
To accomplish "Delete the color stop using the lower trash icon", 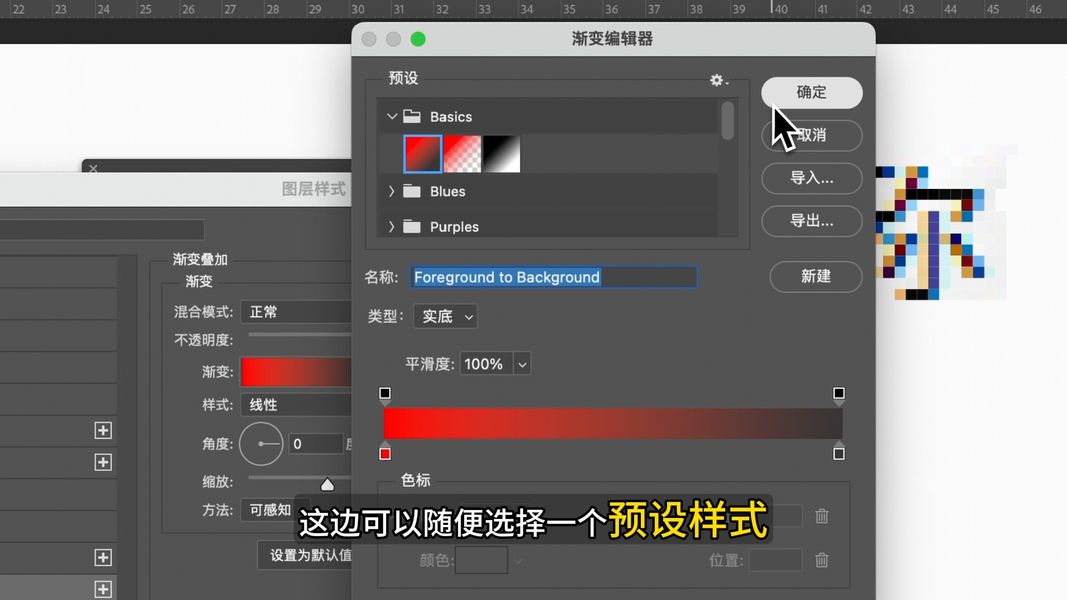I will 822,560.
